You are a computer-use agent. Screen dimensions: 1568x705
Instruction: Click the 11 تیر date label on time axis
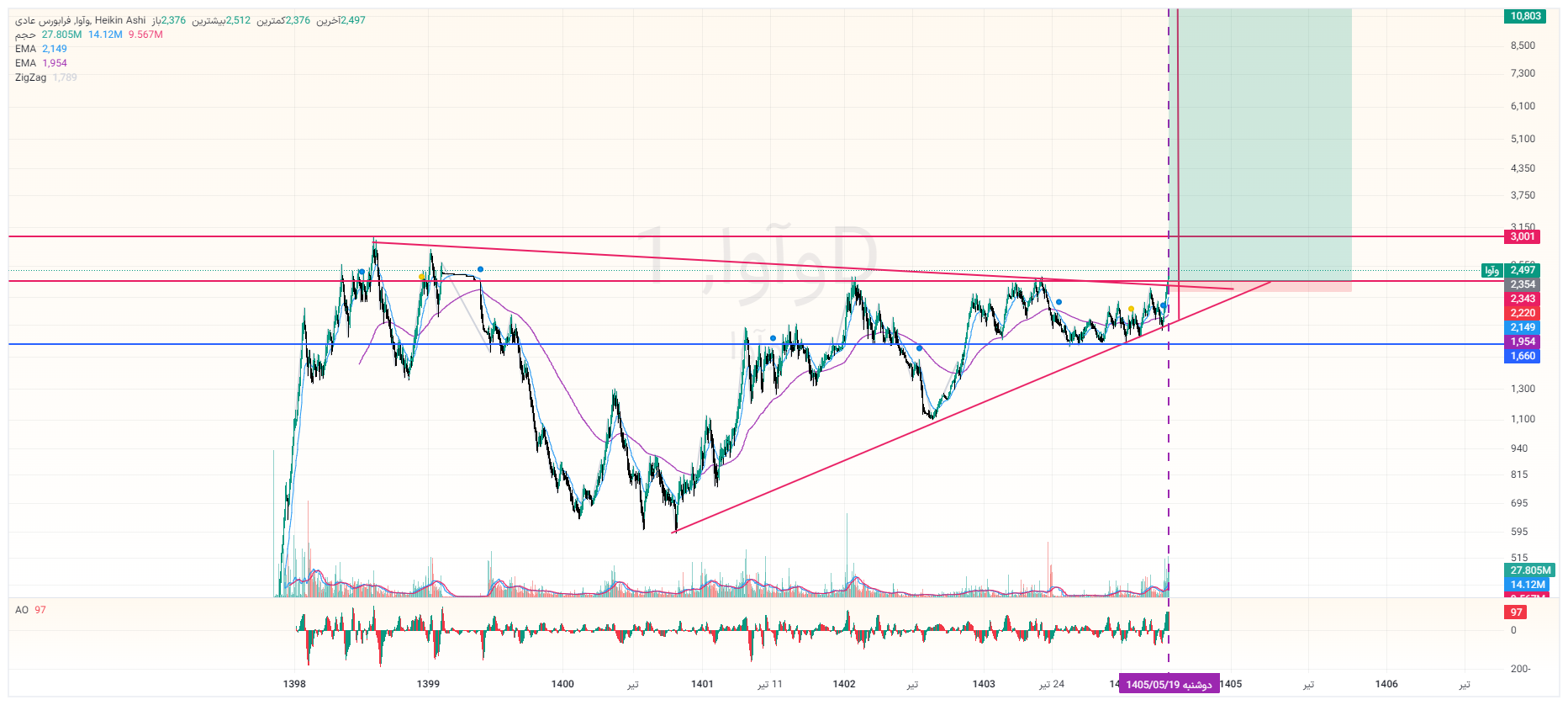[769, 684]
